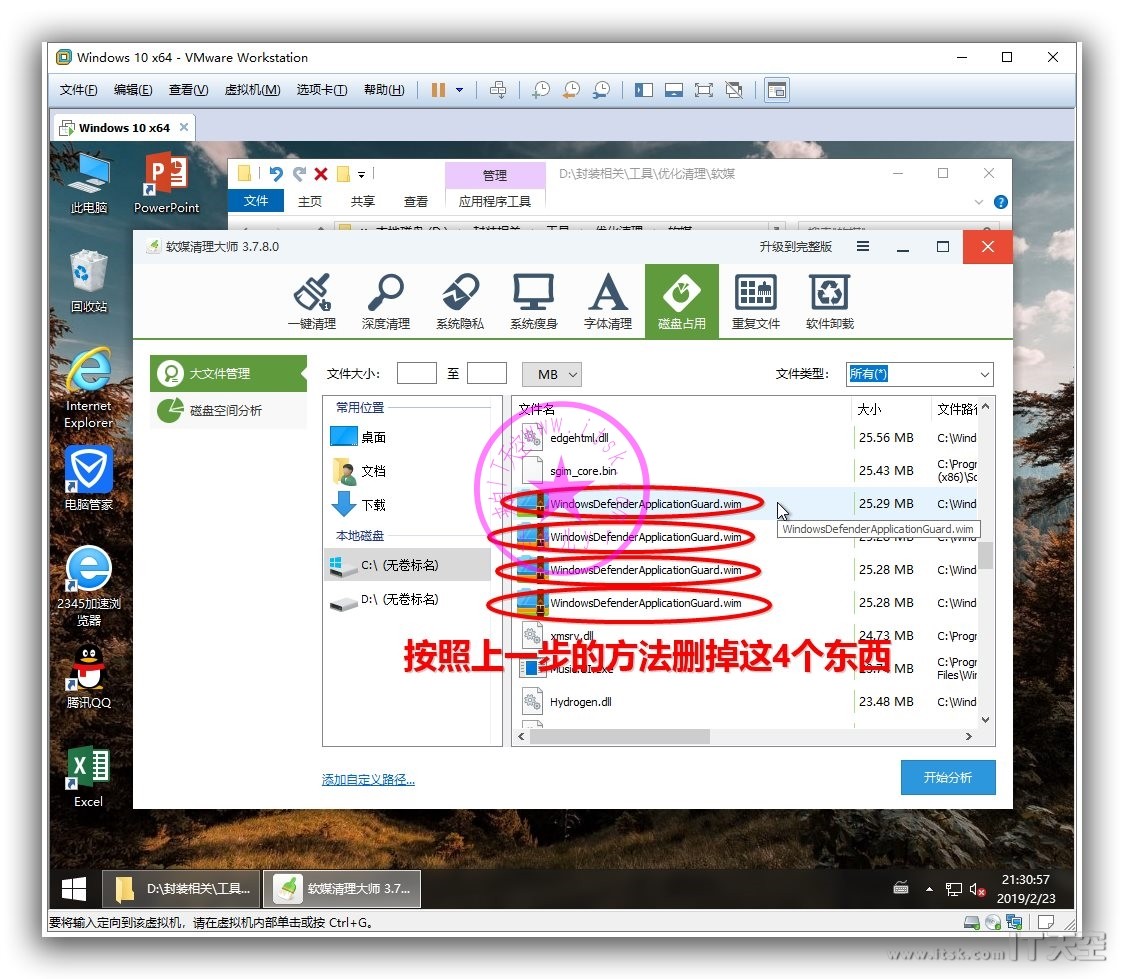Image resolution: width=1124 pixels, height=979 pixels.
Task: Switch to the D:\封装相关 Explorer taskbar button
Action: 181,889
